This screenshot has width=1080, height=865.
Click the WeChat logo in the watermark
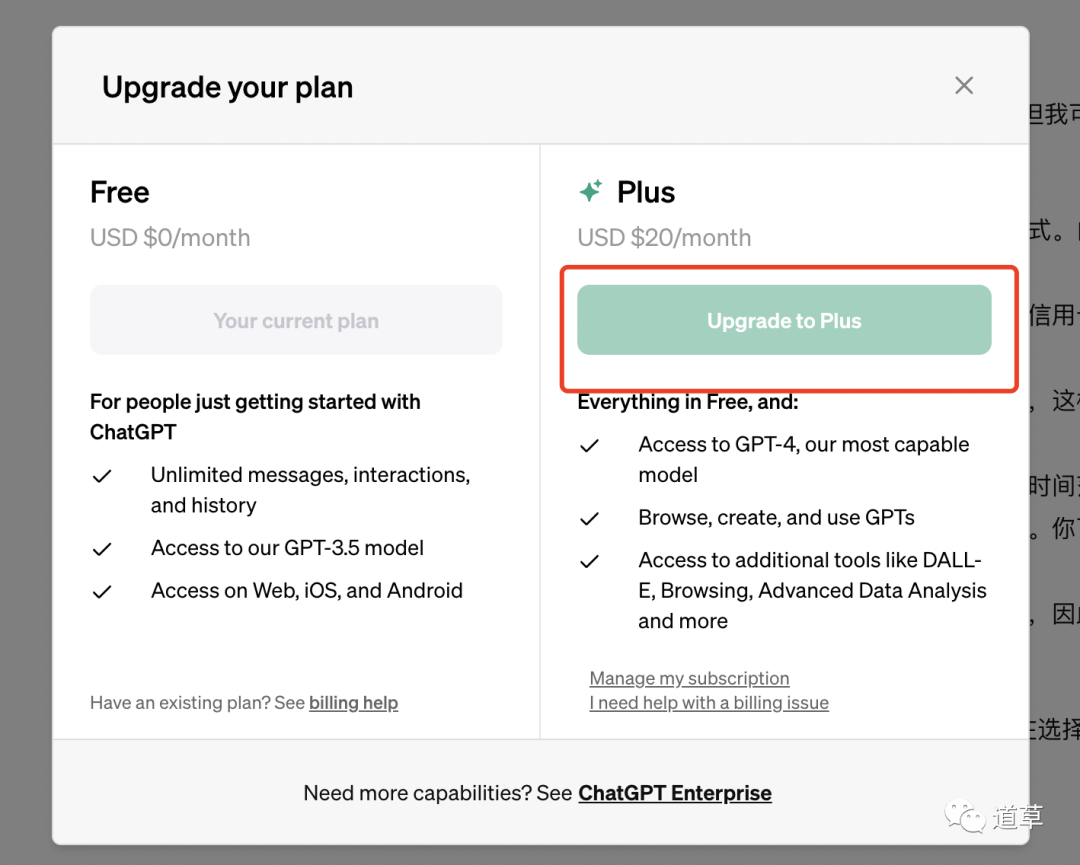(966, 817)
